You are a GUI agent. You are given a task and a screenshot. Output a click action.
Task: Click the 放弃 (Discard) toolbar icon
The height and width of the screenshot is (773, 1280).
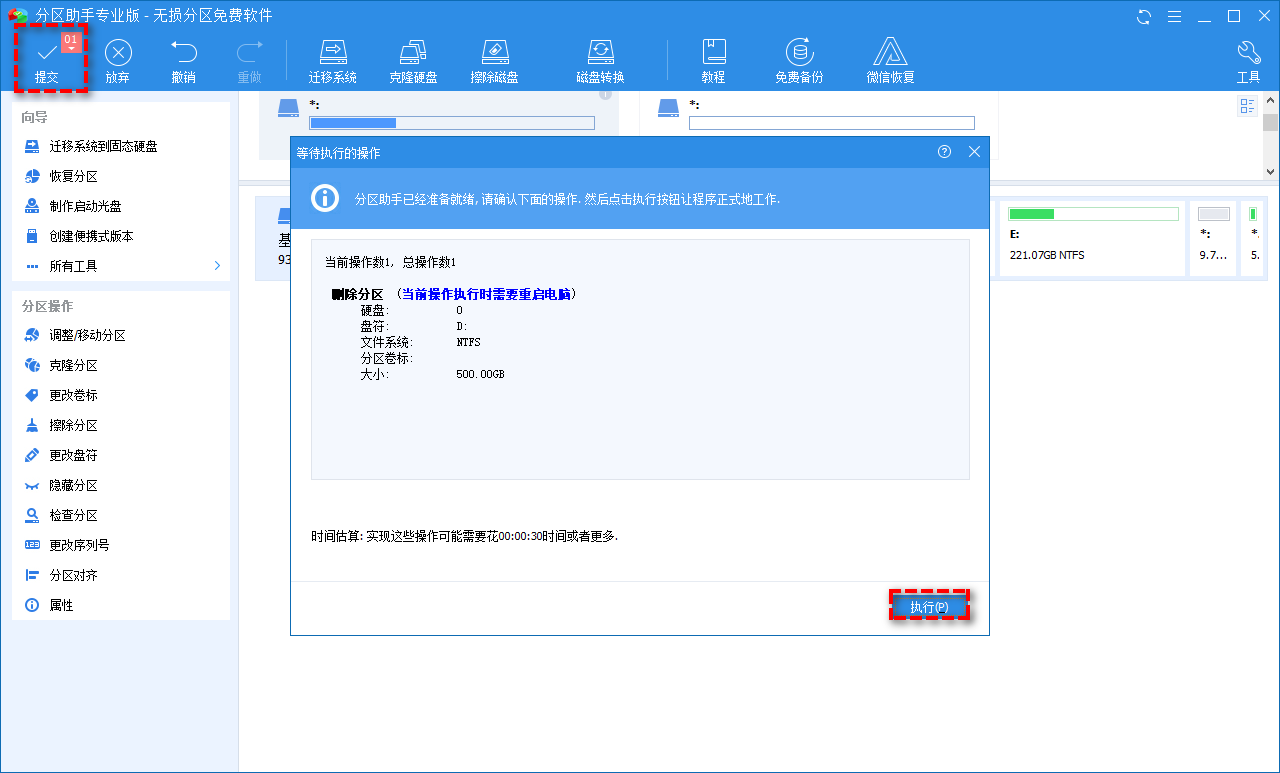pos(118,60)
